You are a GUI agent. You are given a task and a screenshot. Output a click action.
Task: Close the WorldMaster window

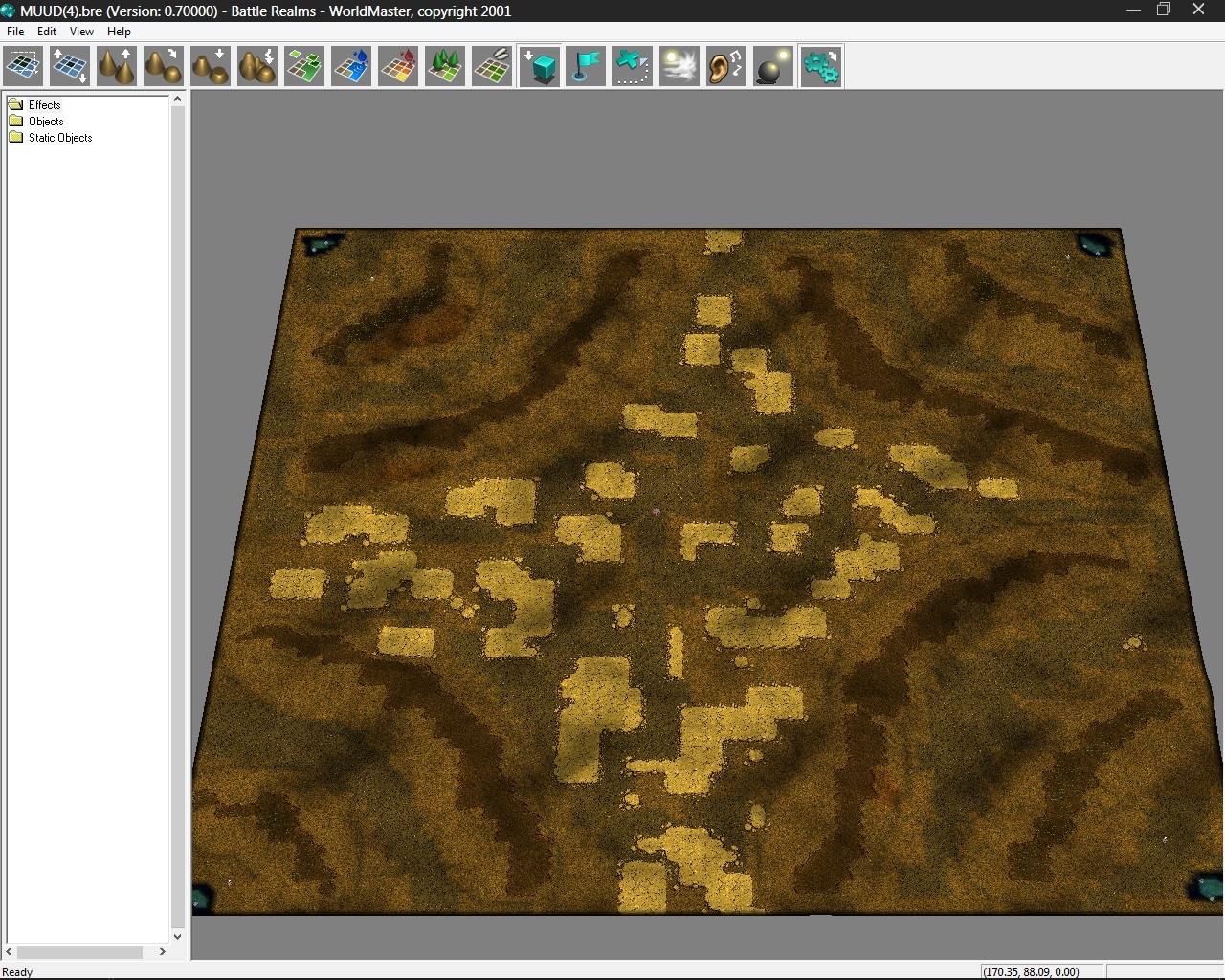click(1198, 10)
